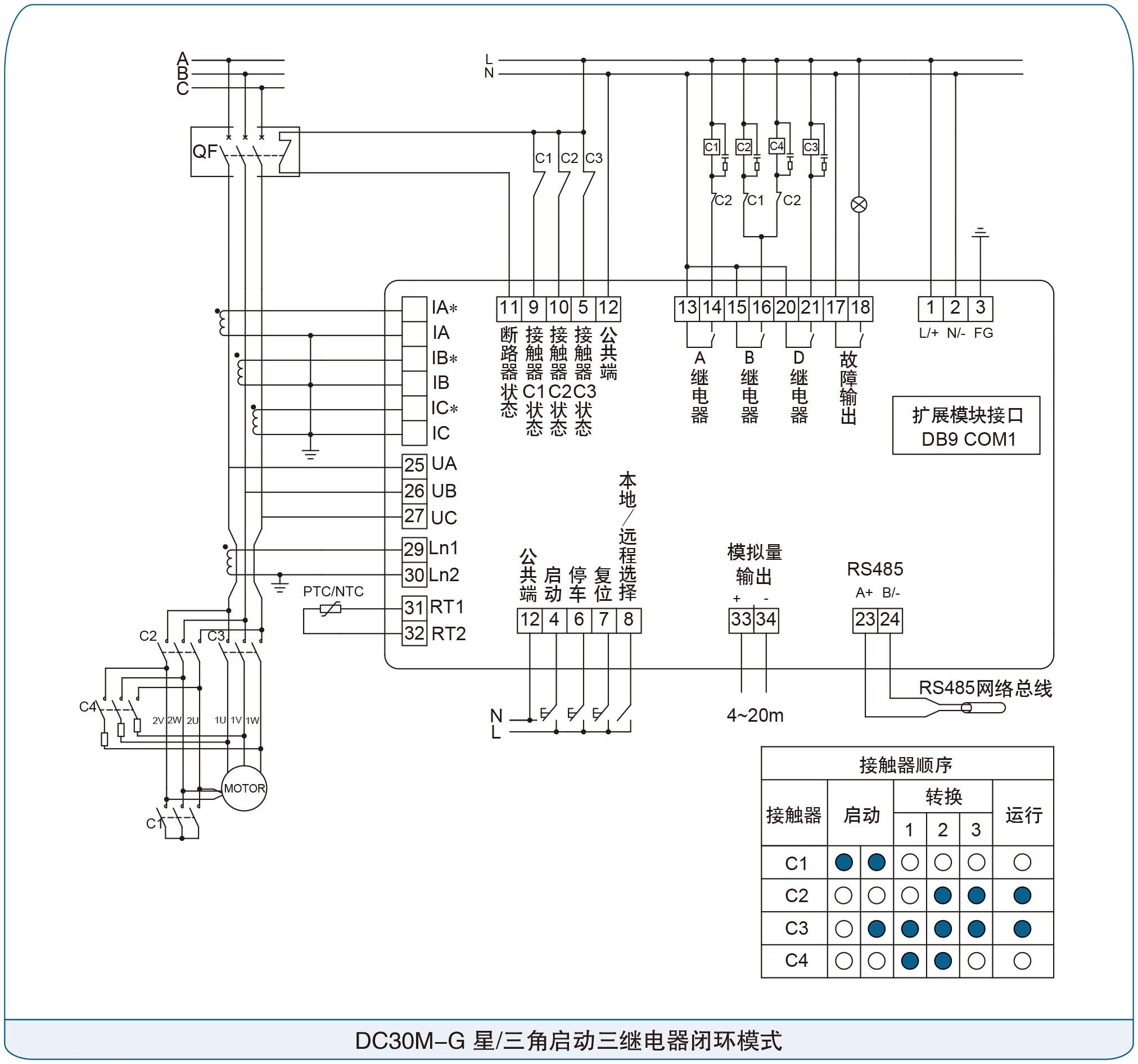Click the '转换' column heading
The height and width of the screenshot is (1064, 1138).
[x=944, y=796]
